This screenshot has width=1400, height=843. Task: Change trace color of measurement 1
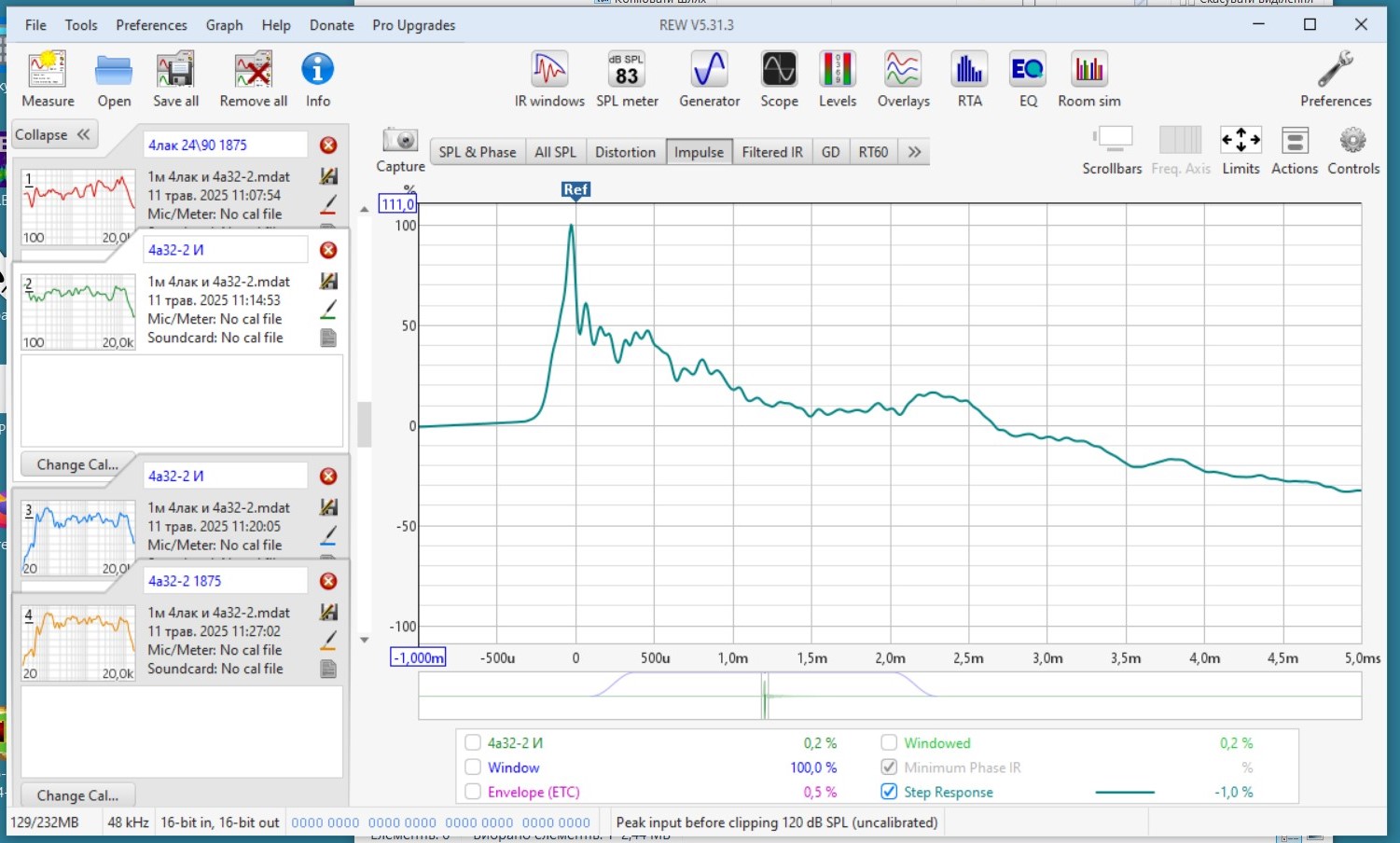(x=328, y=204)
